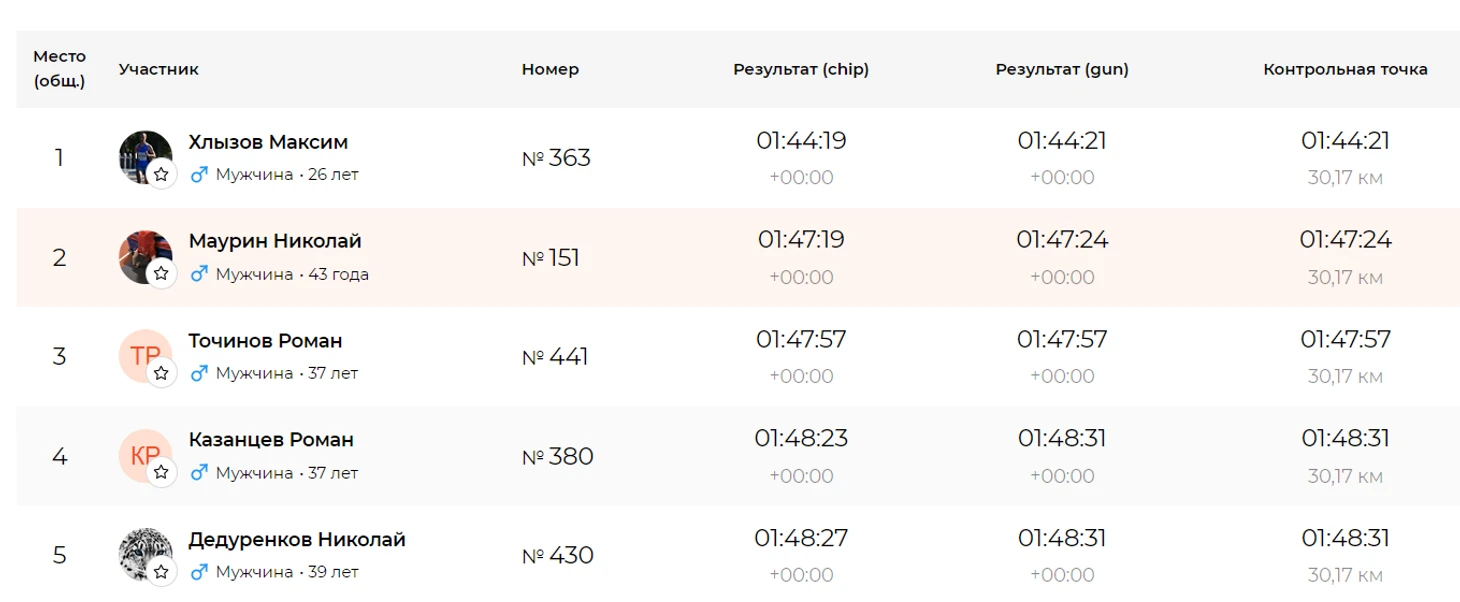Open participant Хлызов Максим profile
Screen dimensions: 1460x602
pos(268,142)
